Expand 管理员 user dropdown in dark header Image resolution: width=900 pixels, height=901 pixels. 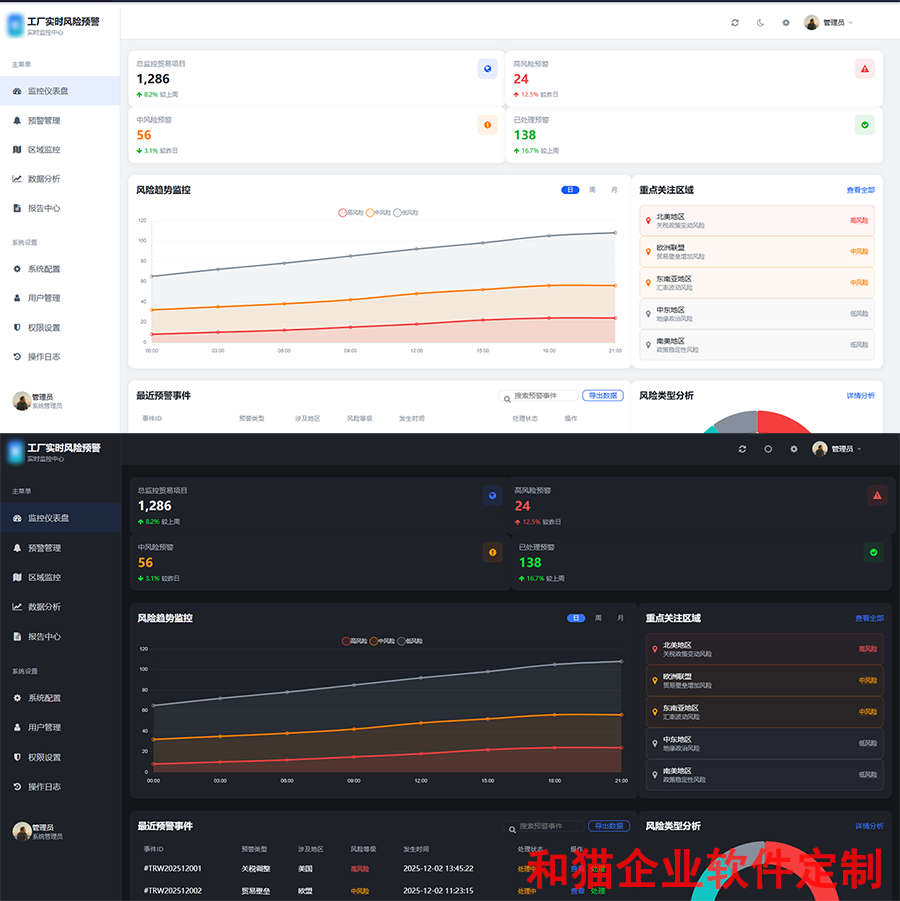(837, 449)
